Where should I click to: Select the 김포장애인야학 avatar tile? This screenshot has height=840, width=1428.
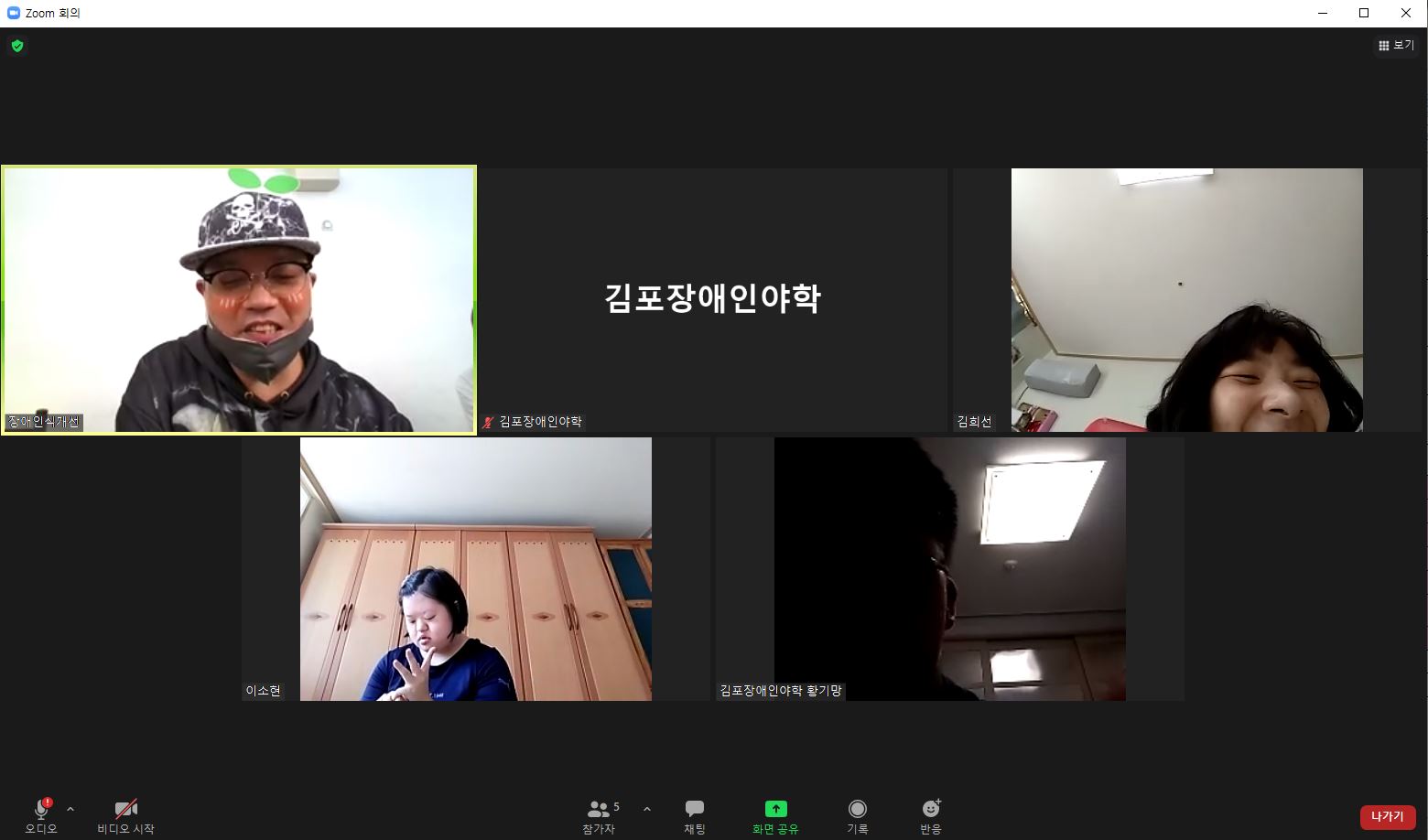point(712,300)
